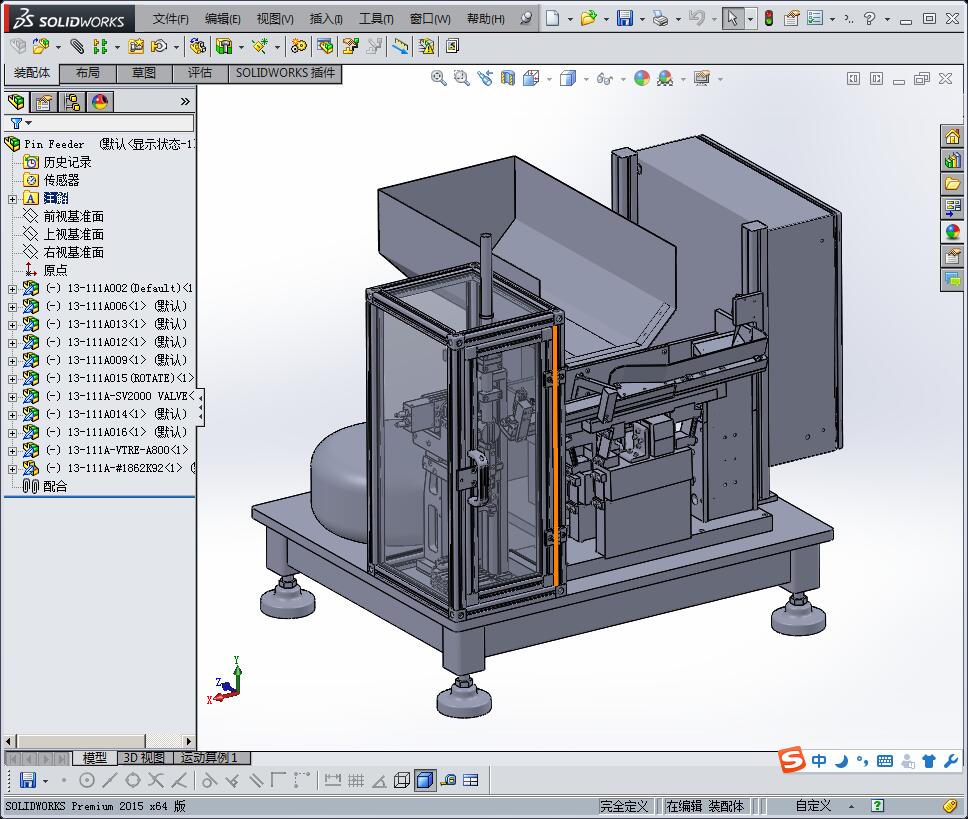Switch to the 草图 tab
The width and height of the screenshot is (968, 819).
(x=144, y=73)
